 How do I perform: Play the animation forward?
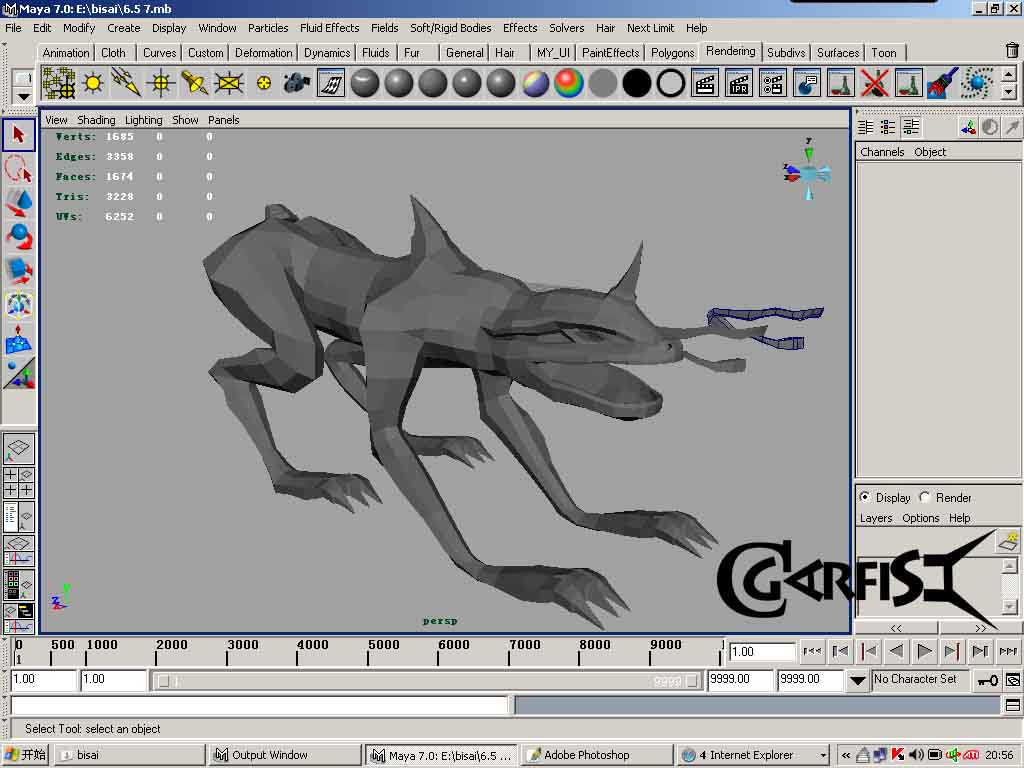click(924, 651)
